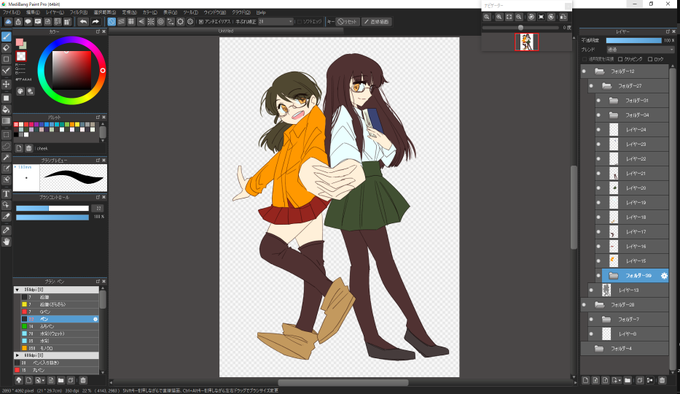Image resolution: width=680 pixels, height=394 pixels.
Task: Toggle visibility of レイヤー-24
Action: tap(598, 130)
